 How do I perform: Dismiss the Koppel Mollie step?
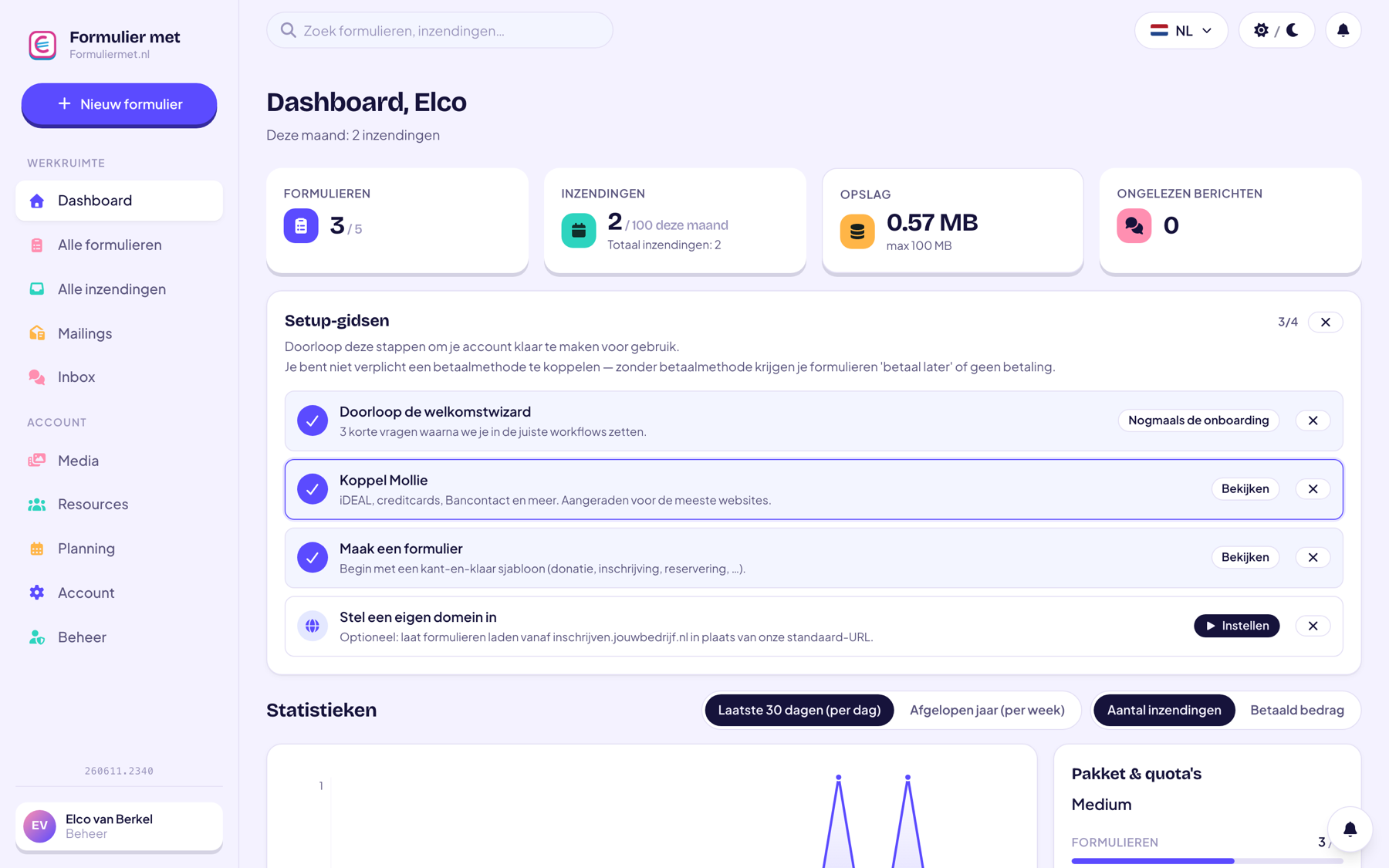coord(1313,489)
